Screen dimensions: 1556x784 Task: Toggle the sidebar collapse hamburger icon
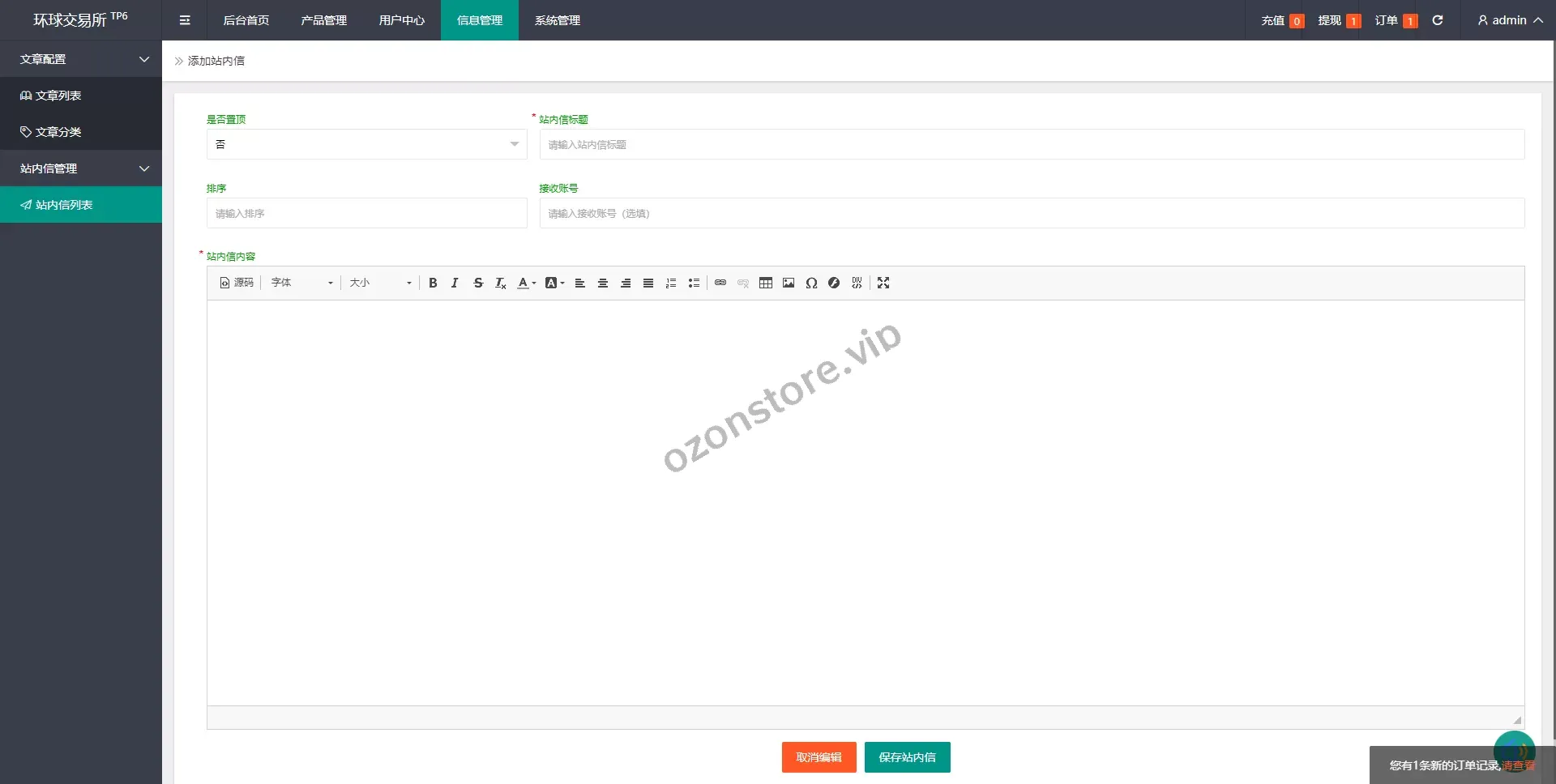pyautogui.click(x=185, y=20)
